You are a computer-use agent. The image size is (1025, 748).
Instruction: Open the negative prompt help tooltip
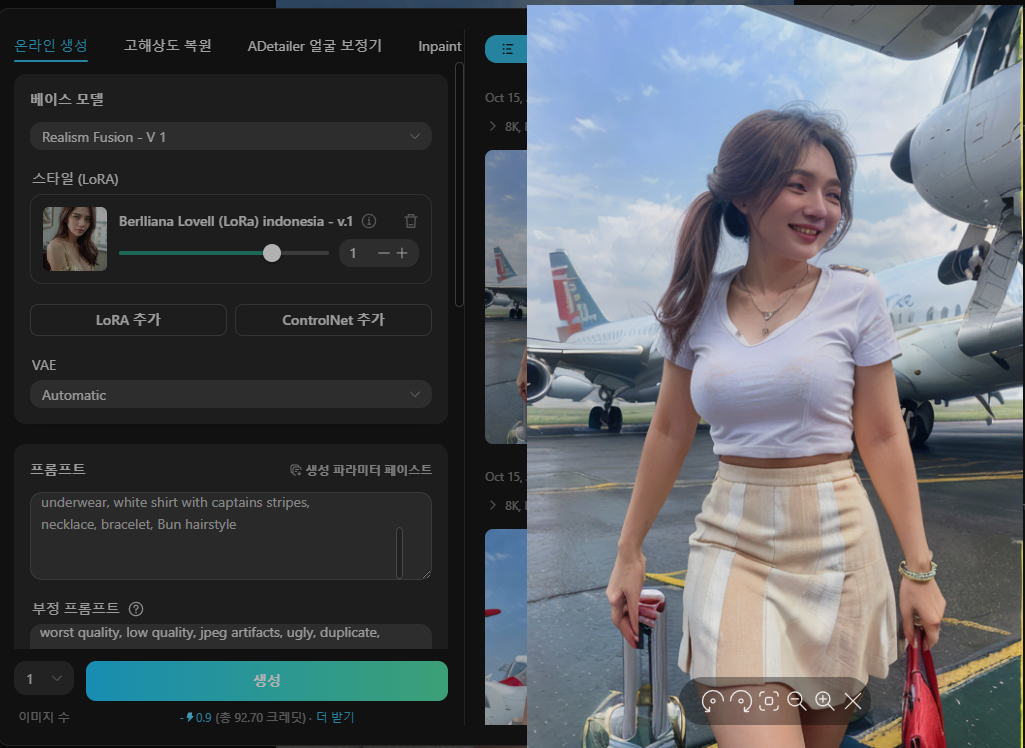(137, 609)
